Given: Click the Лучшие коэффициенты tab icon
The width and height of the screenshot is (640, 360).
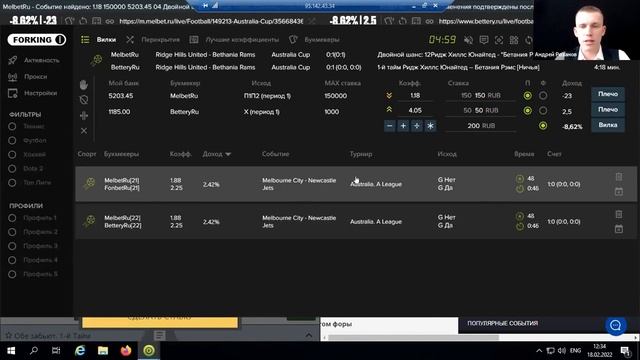Looking at the screenshot, I should (x=194, y=40).
